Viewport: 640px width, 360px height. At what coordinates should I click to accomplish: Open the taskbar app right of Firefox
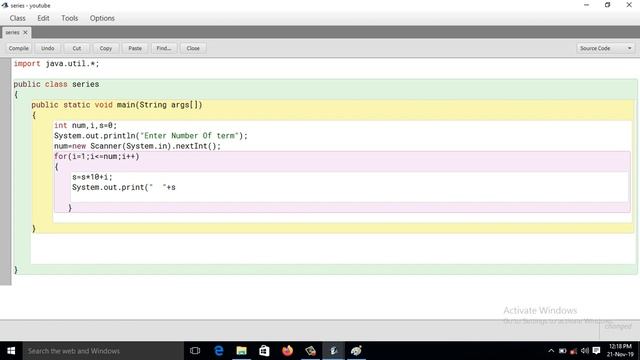coord(310,351)
